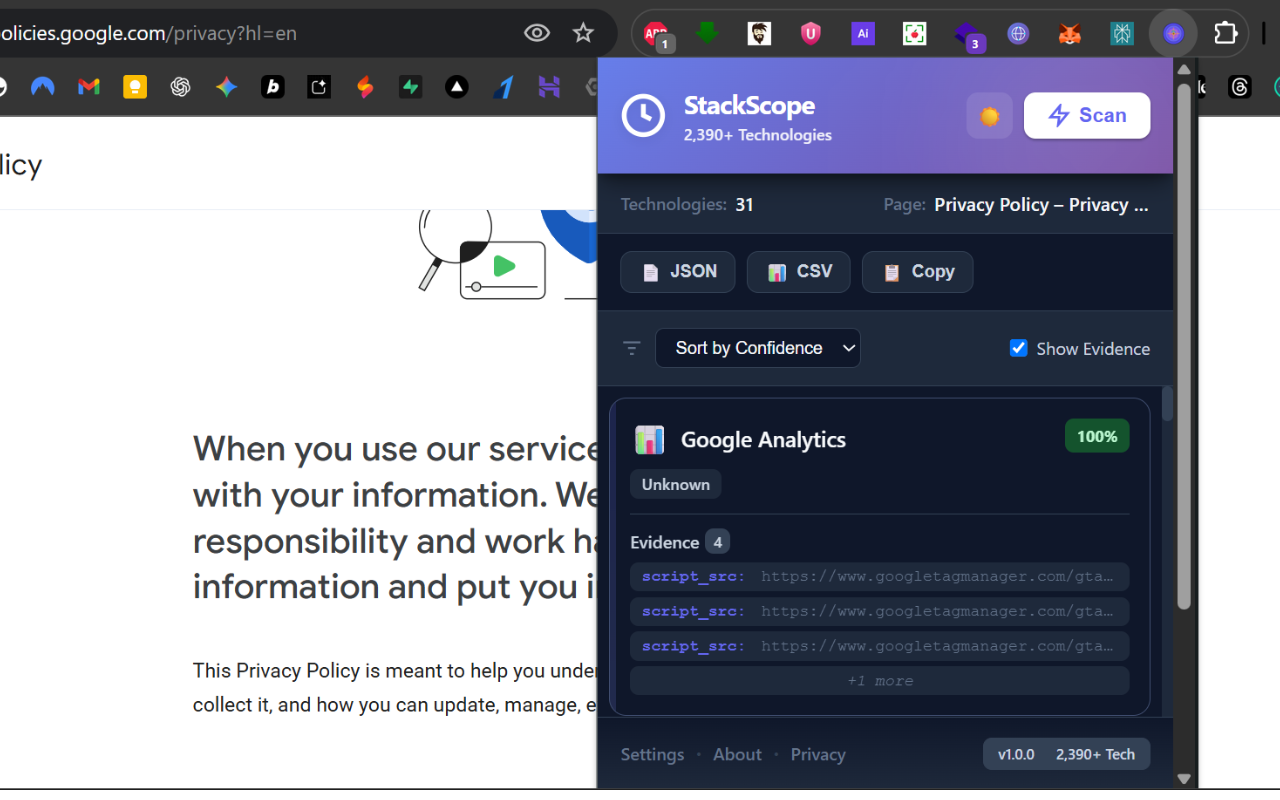Open the black square sparkle bookmark
The width and height of the screenshot is (1280, 800).
pos(319,87)
